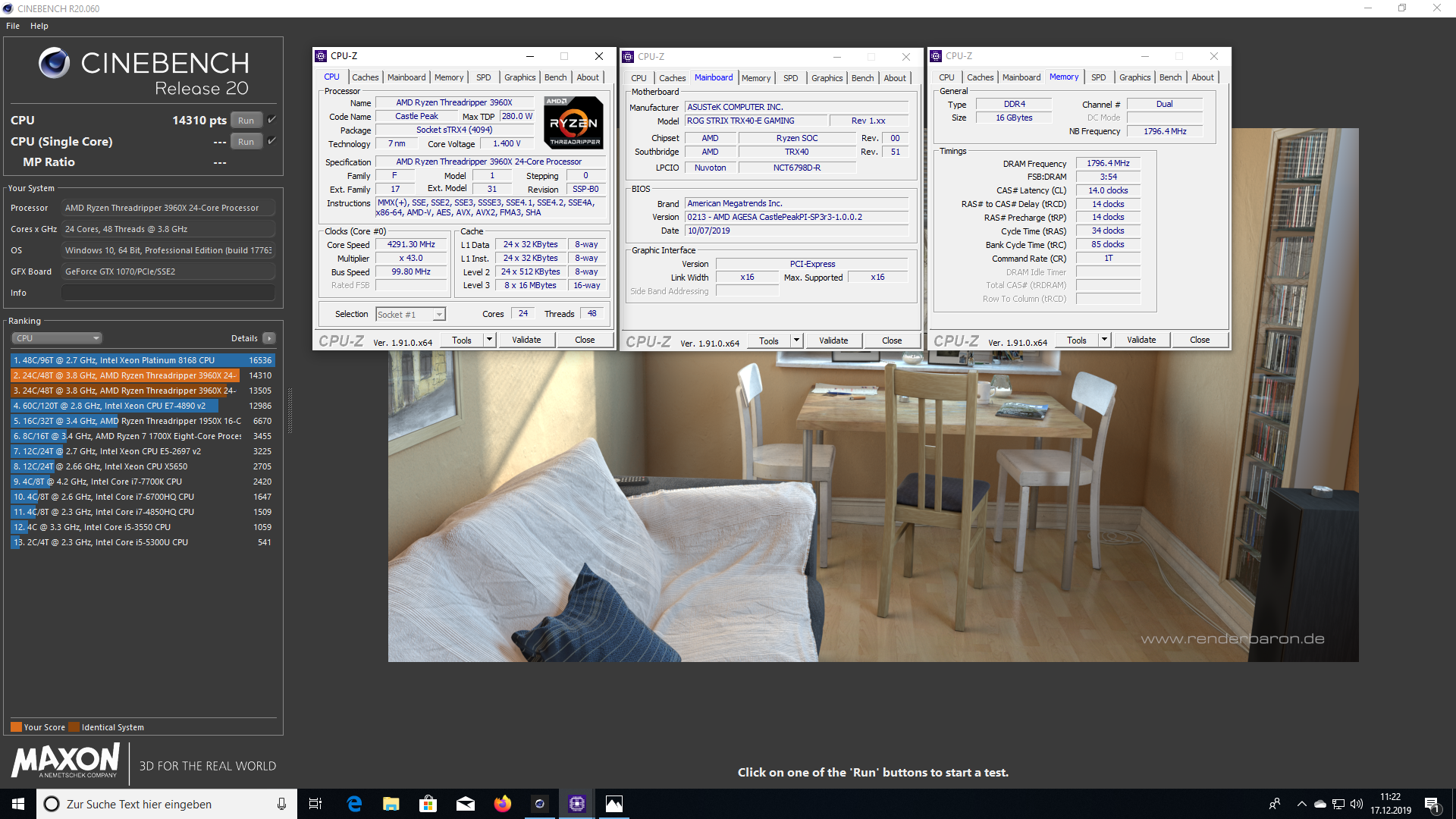Click the Windows taskbar search box

[167, 804]
